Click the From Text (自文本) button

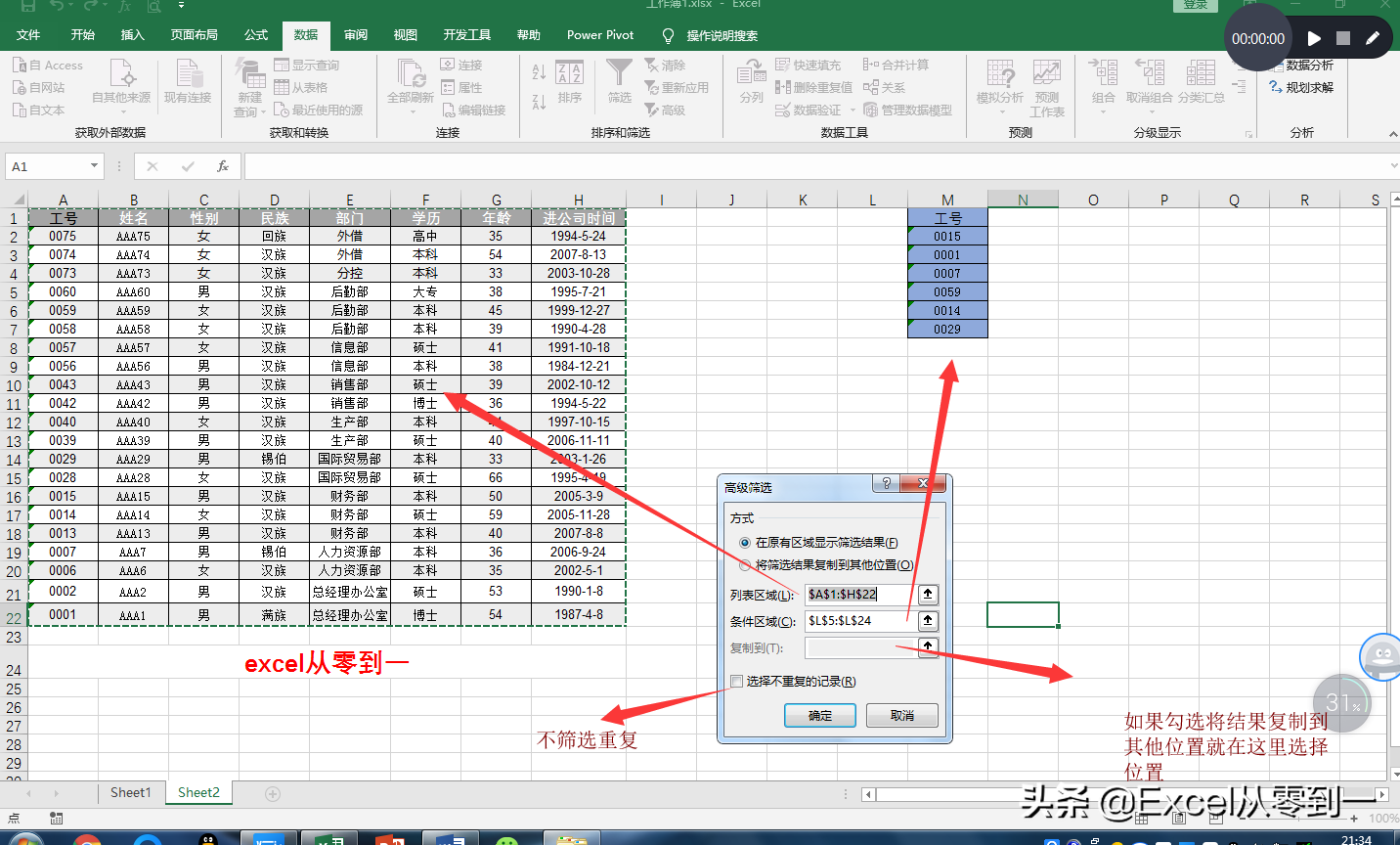(x=39, y=111)
